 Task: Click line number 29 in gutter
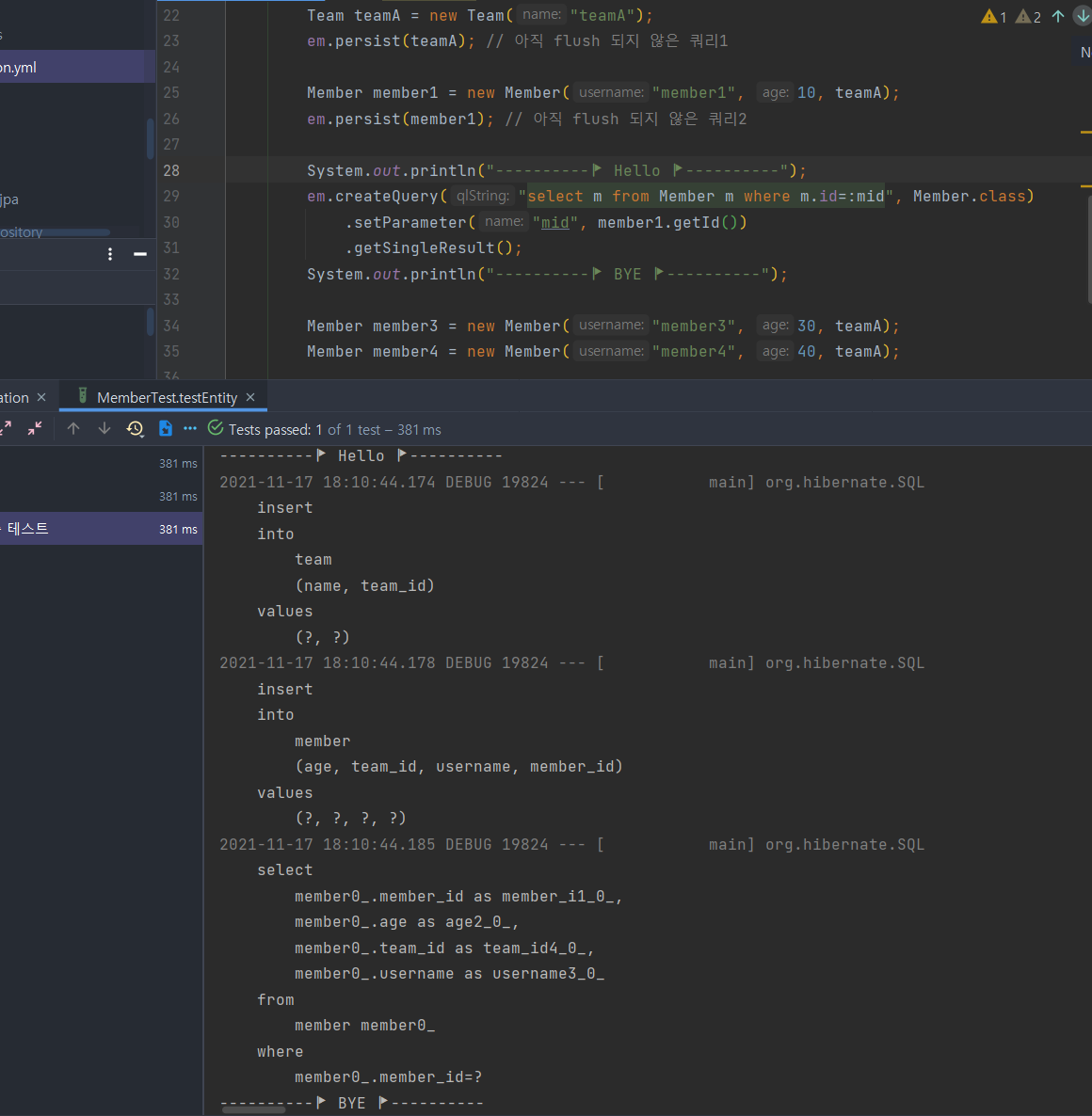coord(171,197)
